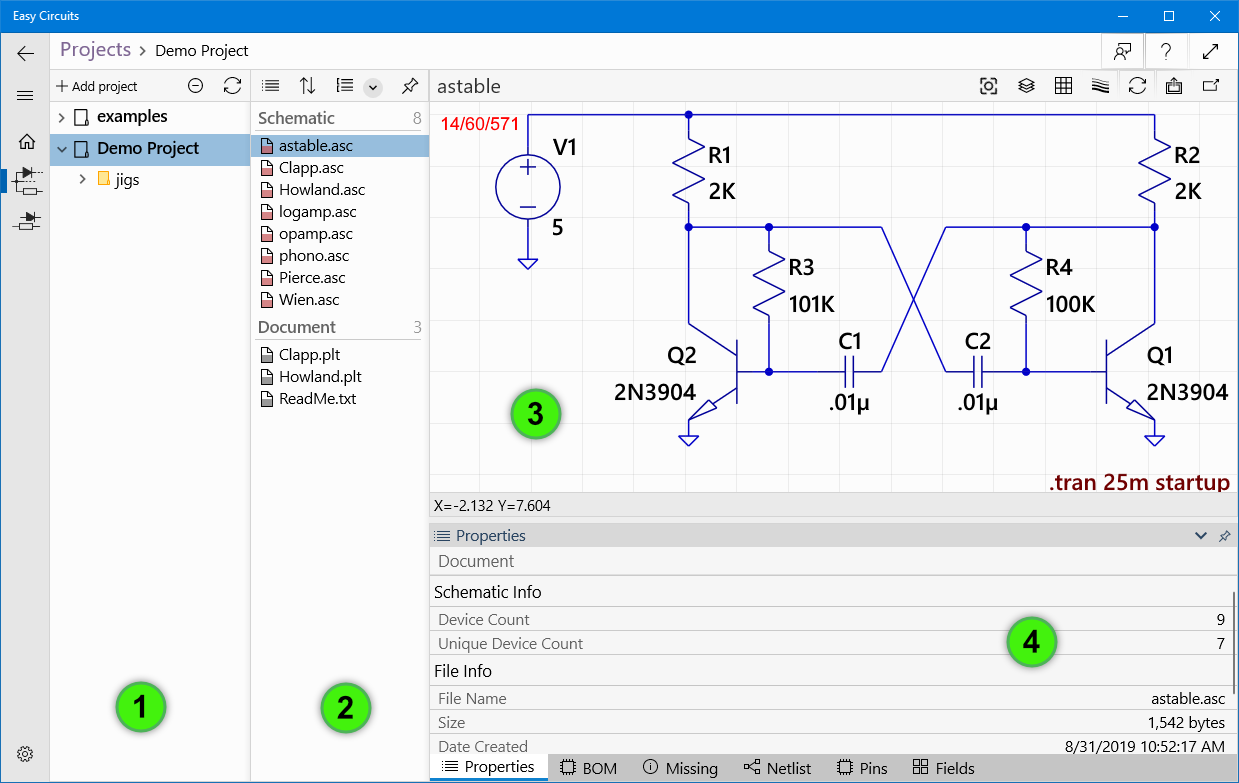Click the zoom-to-fit icon in schematic toolbar
The height and width of the screenshot is (783, 1239).
pyautogui.click(x=988, y=86)
